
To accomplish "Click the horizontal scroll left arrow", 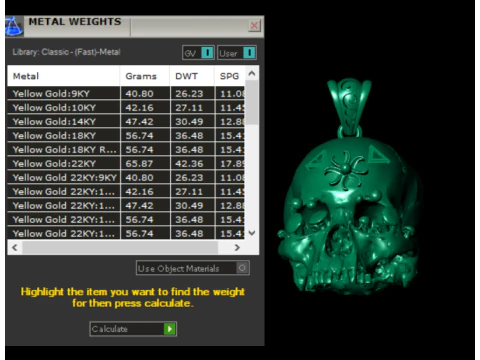I will click(x=15, y=247).
